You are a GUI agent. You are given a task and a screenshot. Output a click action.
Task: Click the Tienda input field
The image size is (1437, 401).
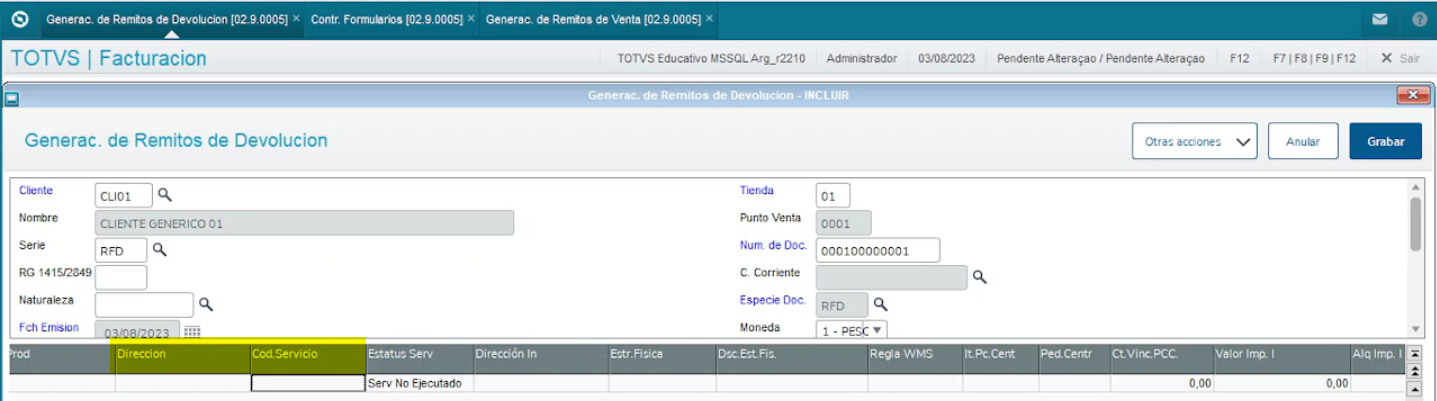pyautogui.click(x=833, y=195)
